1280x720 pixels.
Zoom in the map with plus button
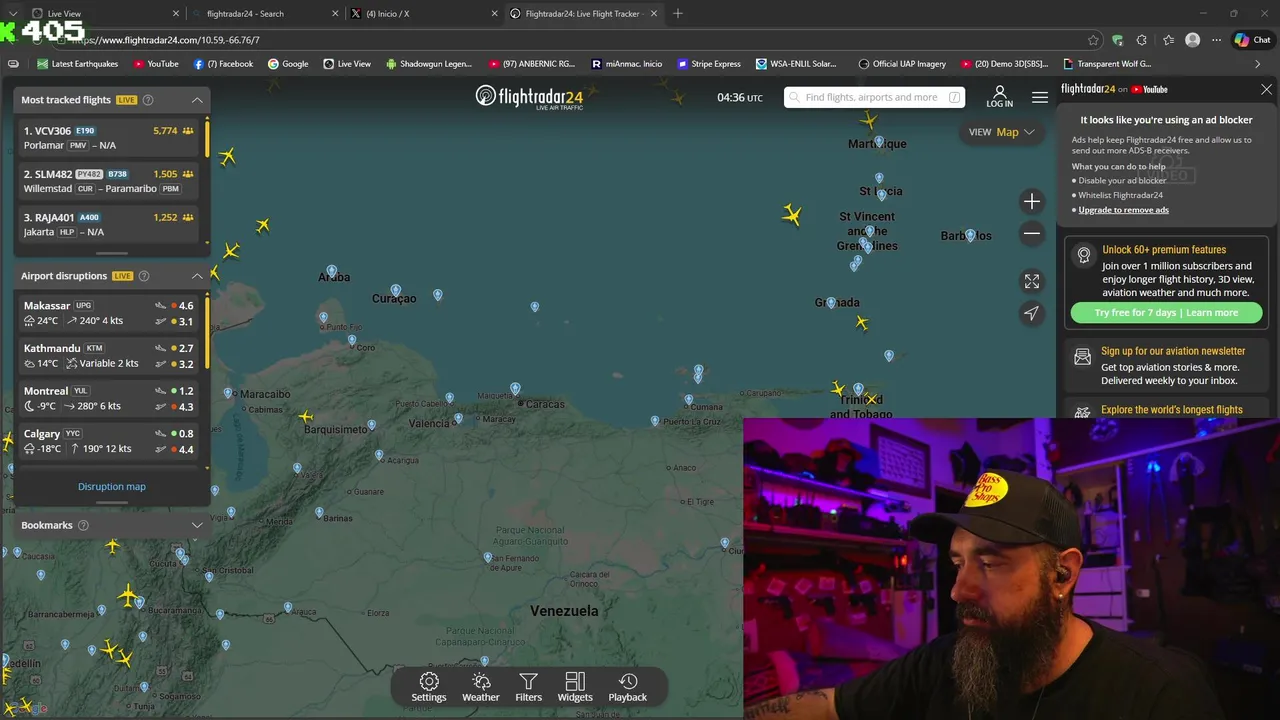pyautogui.click(x=1032, y=201)
